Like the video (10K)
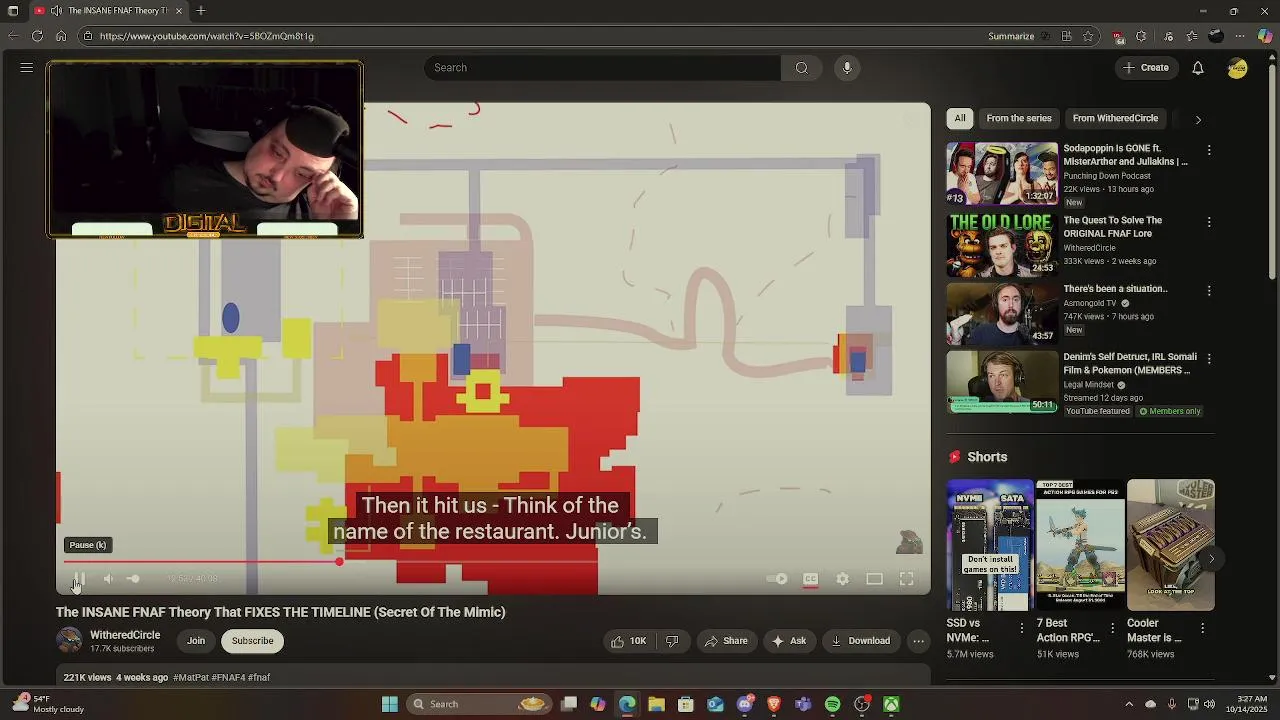Viewport: 1280px width, 720px height. [629, 641]
